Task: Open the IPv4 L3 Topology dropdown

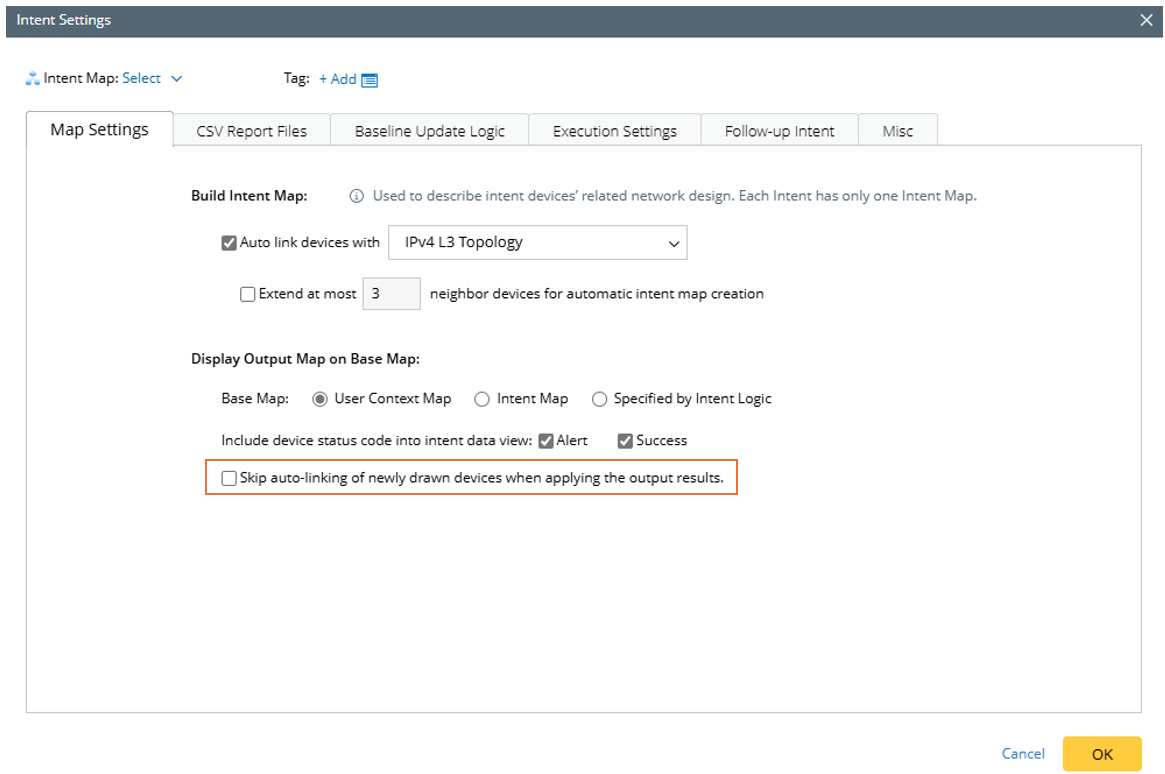Action: point(537,243)
